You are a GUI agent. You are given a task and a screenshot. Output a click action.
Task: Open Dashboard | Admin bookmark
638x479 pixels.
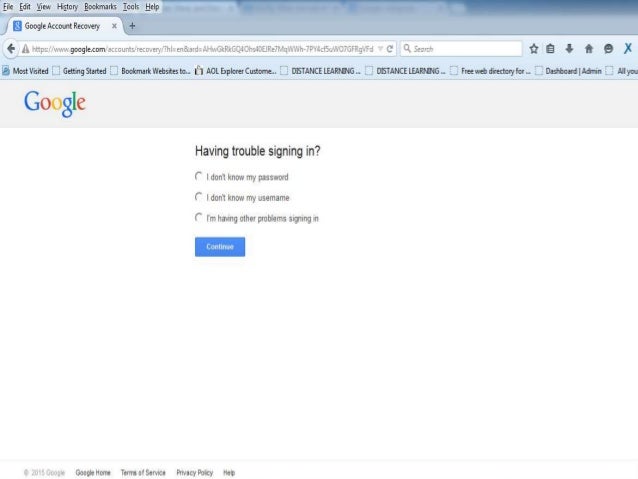point(568,71)
